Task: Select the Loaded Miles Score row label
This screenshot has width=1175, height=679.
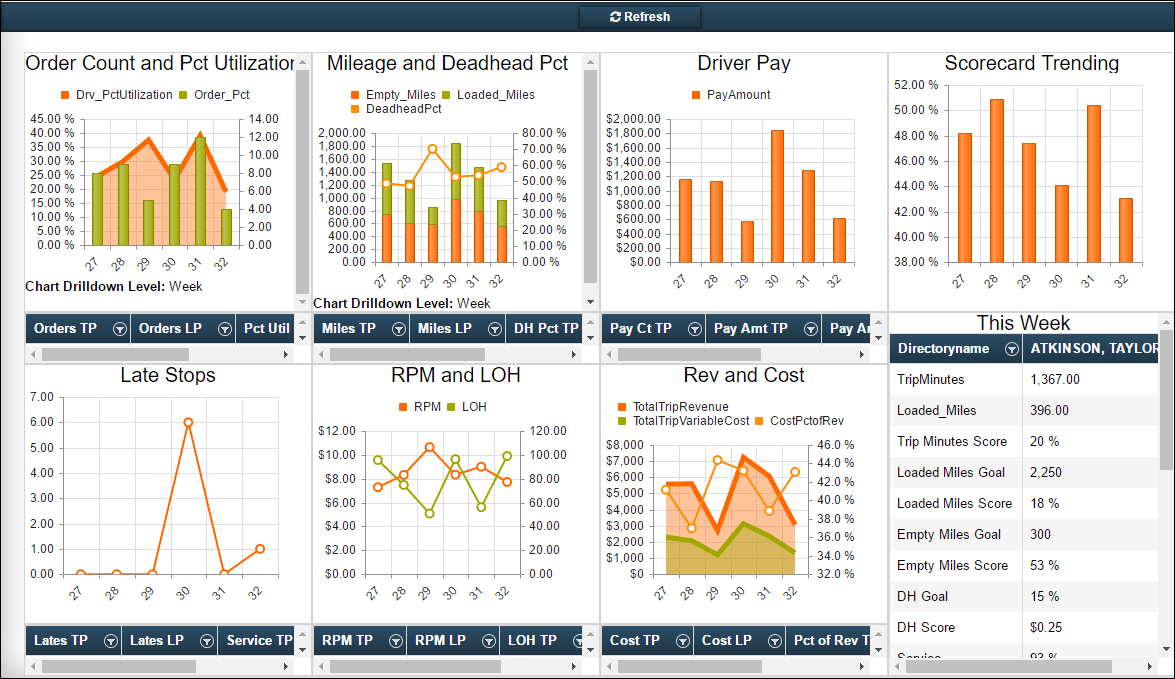Action: [x=954, y=504]
